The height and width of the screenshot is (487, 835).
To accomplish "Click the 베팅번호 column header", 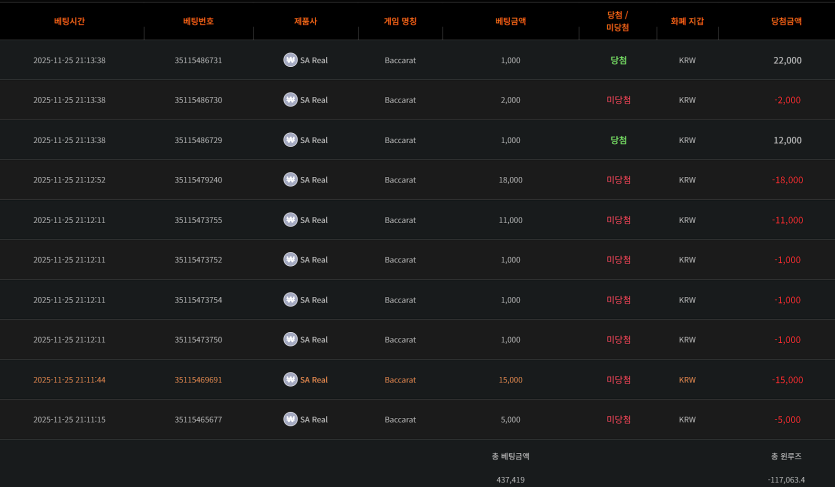I will 198,20.
